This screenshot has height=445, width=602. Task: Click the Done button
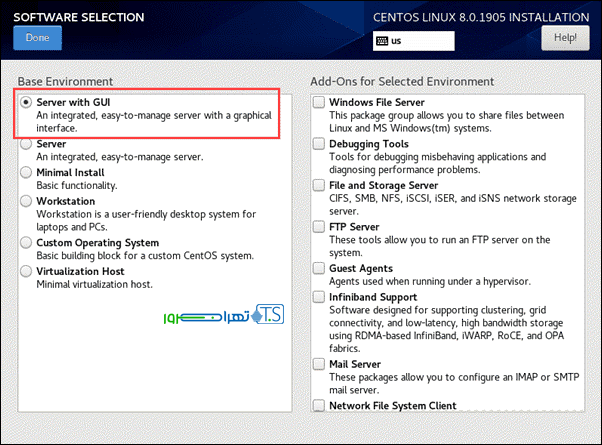point(37,38)
